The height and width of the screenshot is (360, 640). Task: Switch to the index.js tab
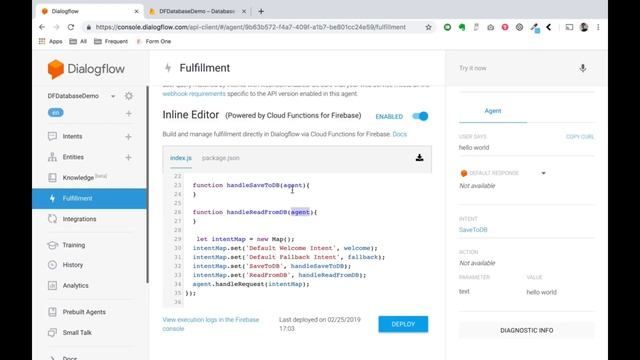coord(181,158)
